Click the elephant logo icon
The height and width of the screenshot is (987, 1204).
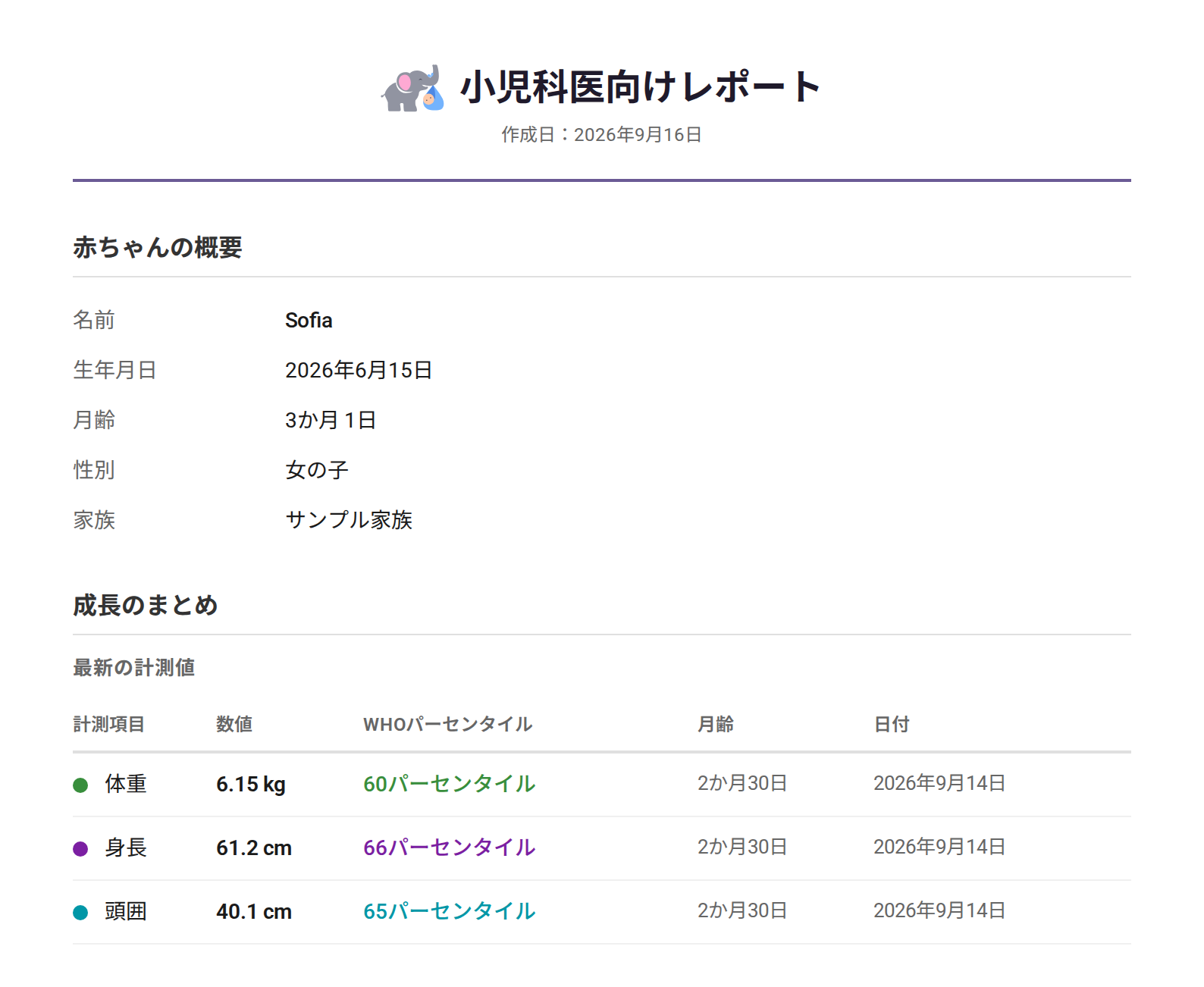coord(412,88)
